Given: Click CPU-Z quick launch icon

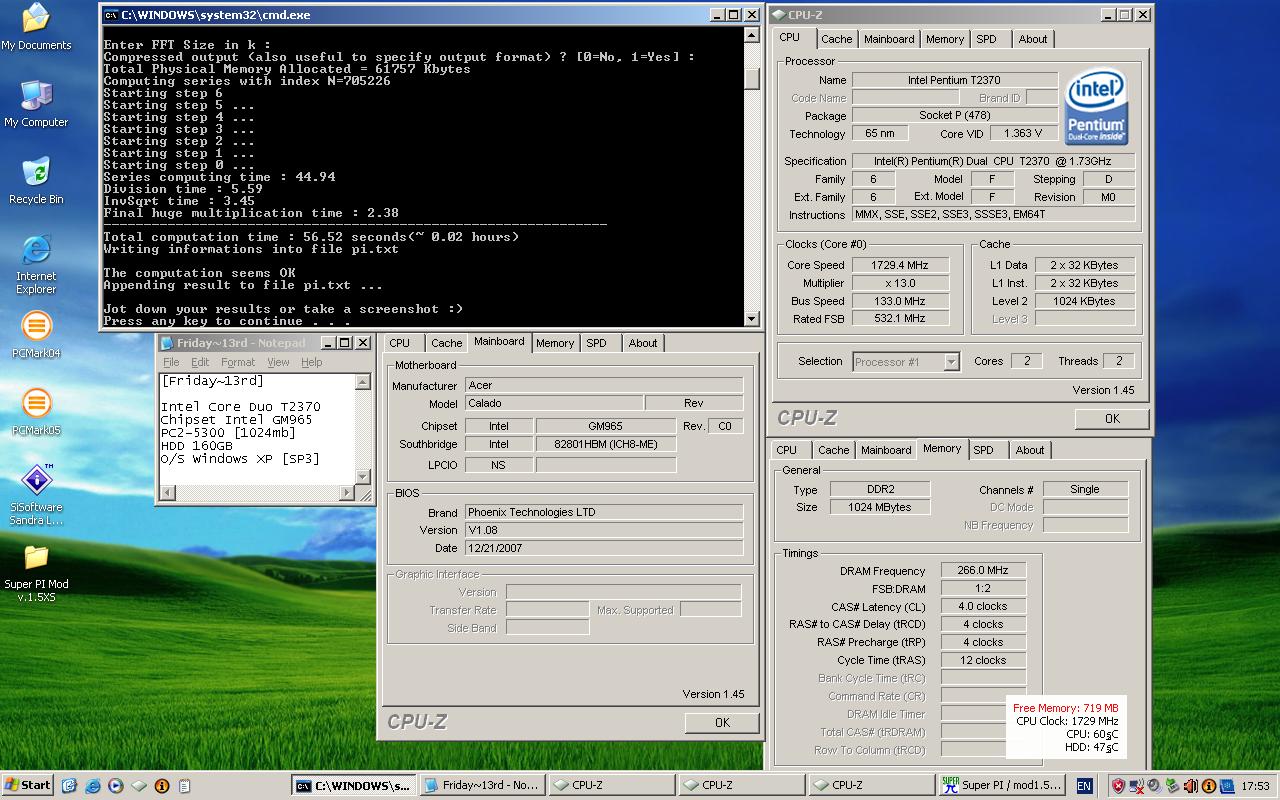Looking at the screenshot, I should pos(139,786).
